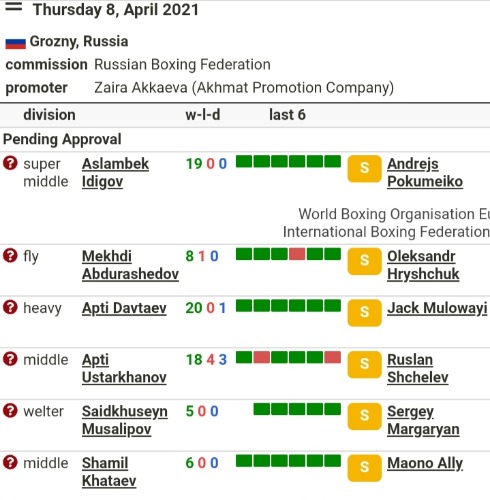490x500 pixels.
Task: Click the question mark icon for heavy bout
Action: pyautogui.click(x=10, y=307)
